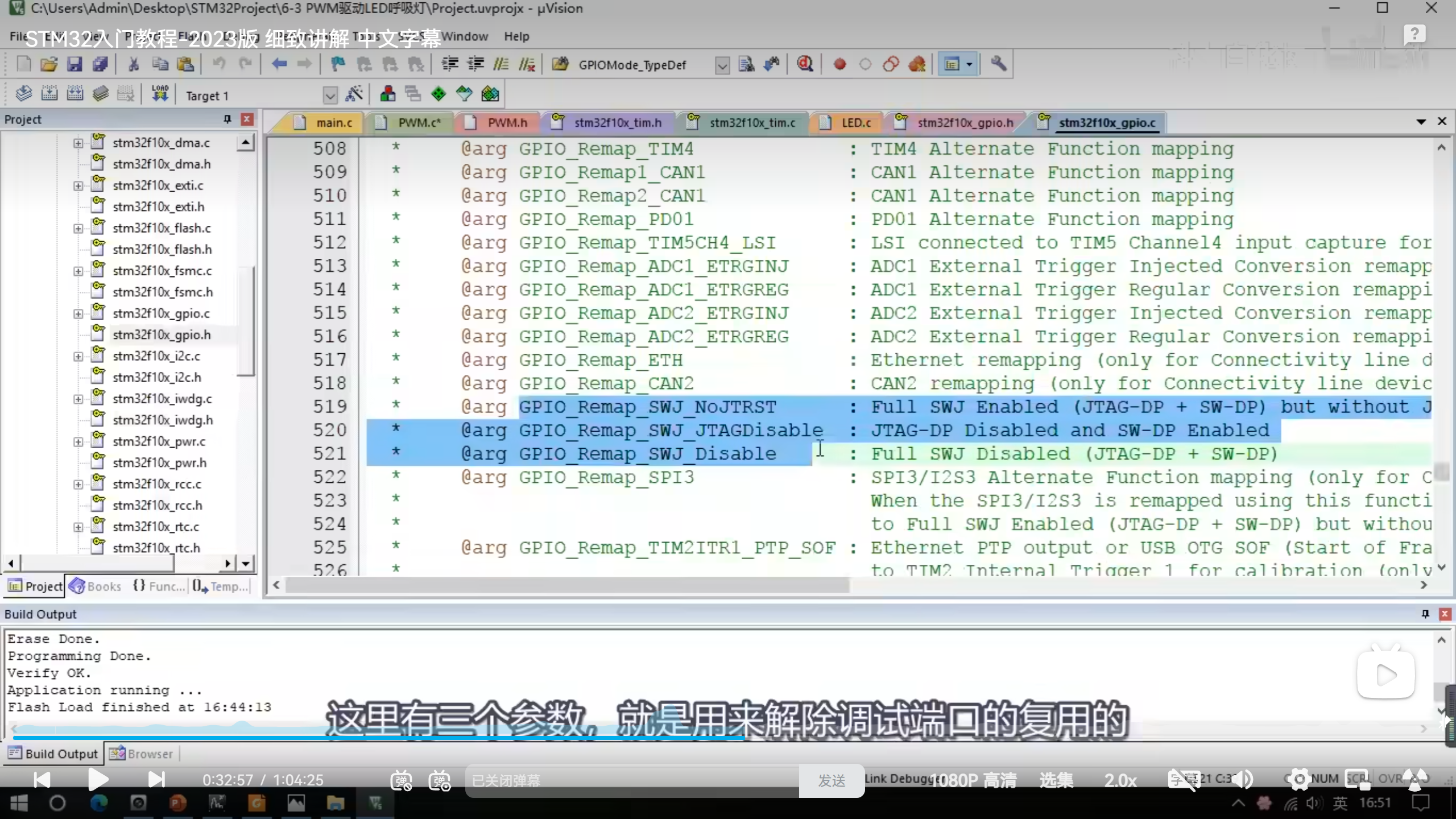Pin the Build Output panel
This screenshot has height=819, width=1456.
click(x=1425, y=614)
